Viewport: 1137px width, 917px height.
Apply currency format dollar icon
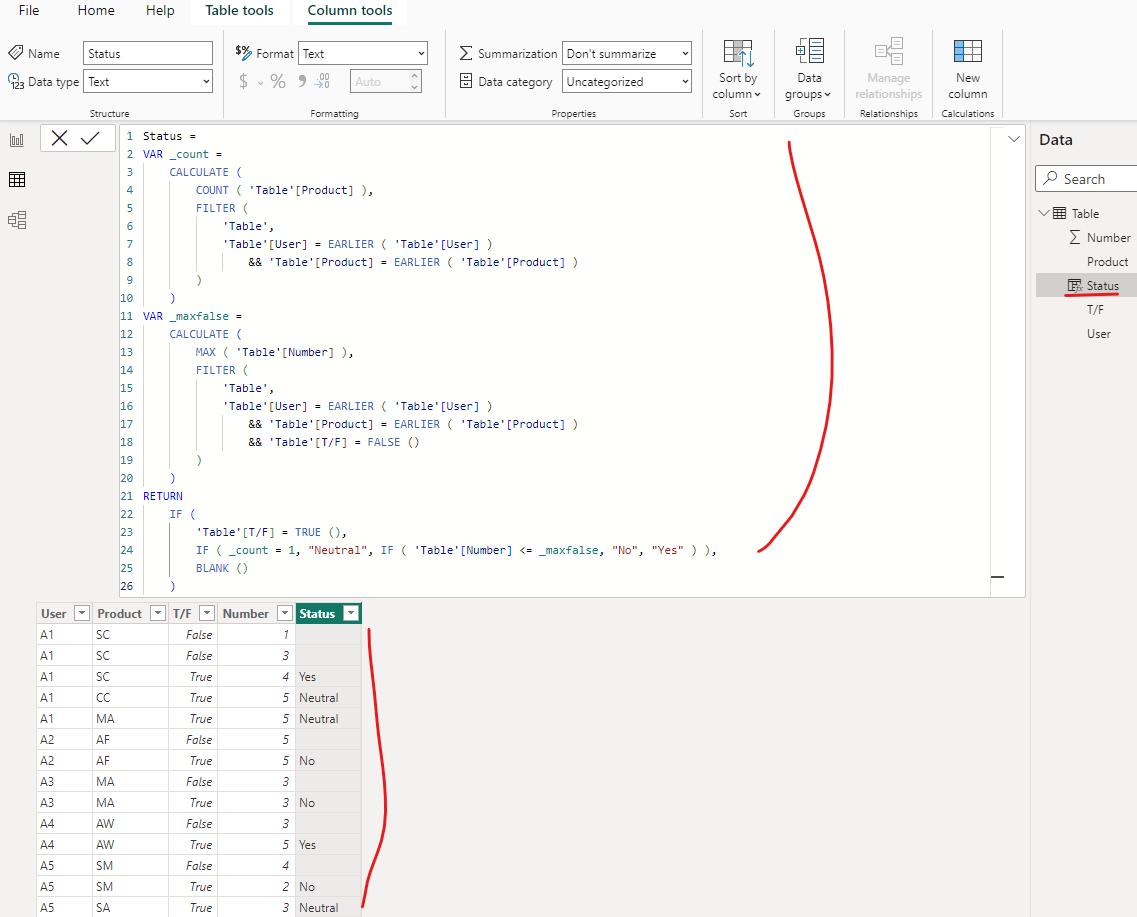click(x=243, y=81)
